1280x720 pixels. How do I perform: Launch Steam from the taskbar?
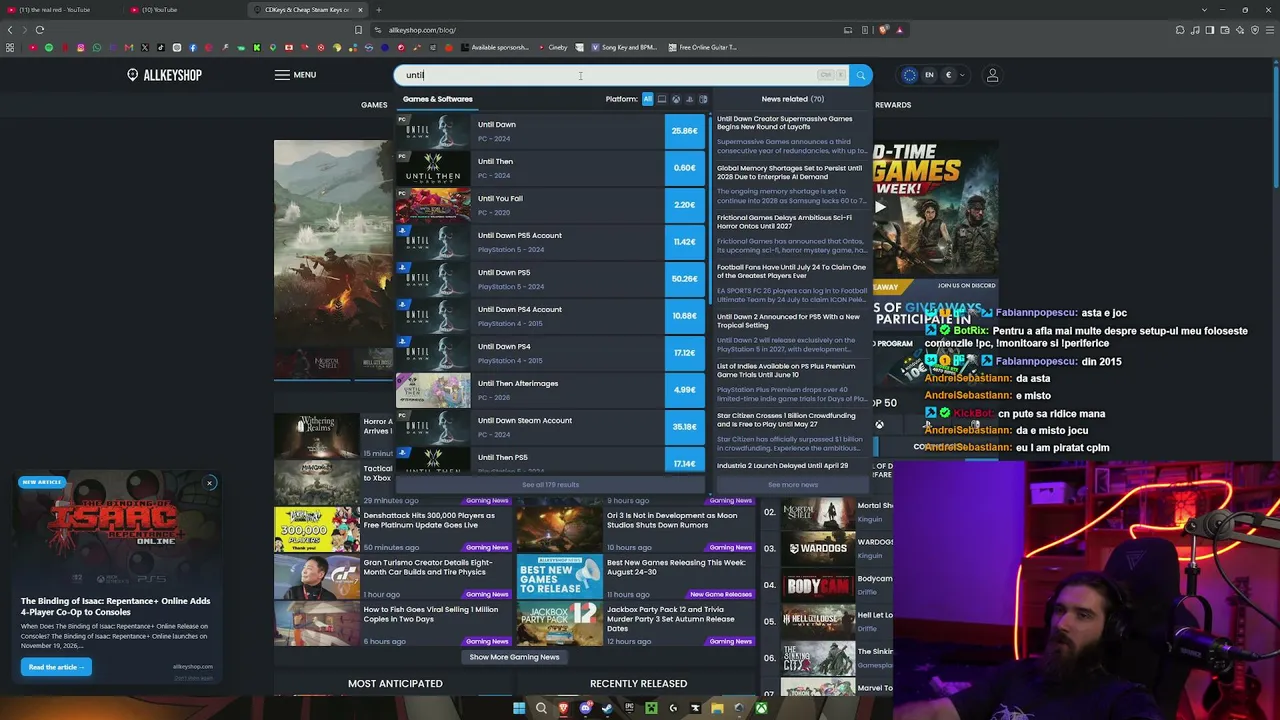coord(607,708)
